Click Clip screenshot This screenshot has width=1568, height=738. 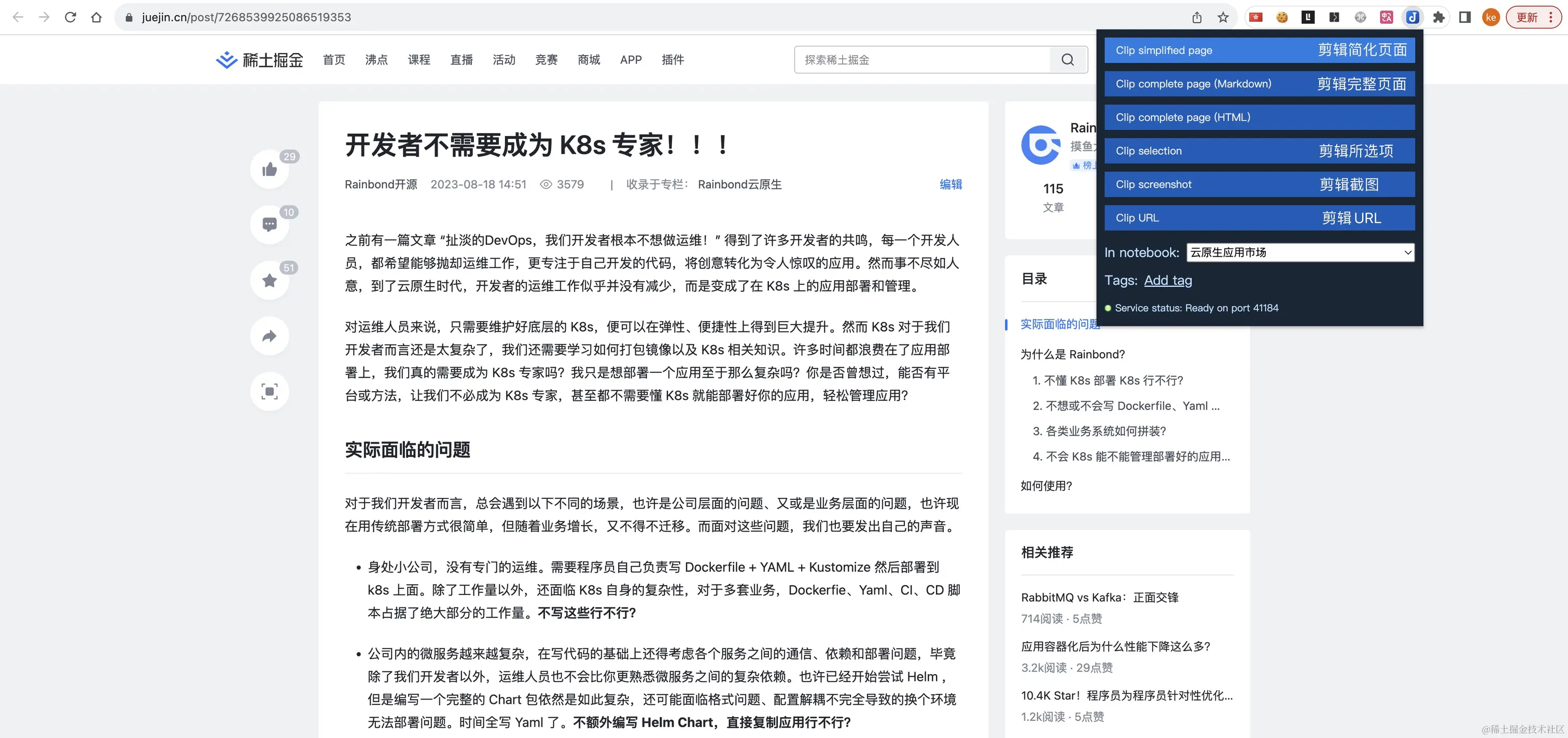(1259, 184)
